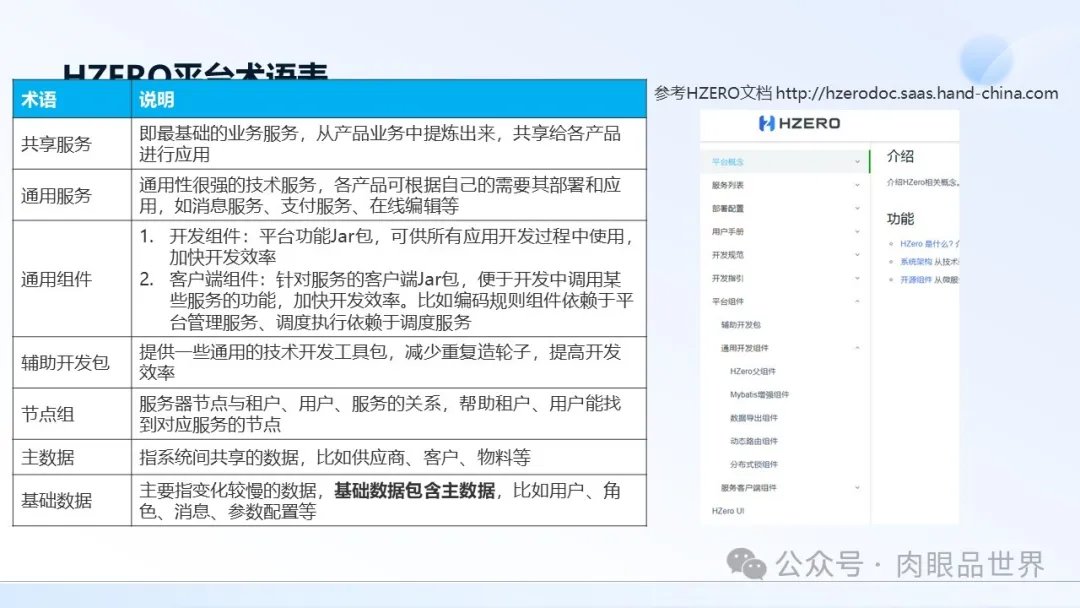Select 动态路由组件 in the sidebar
Image resolution: width=1080 pixels, height=608 pixels.
point(753,441)
